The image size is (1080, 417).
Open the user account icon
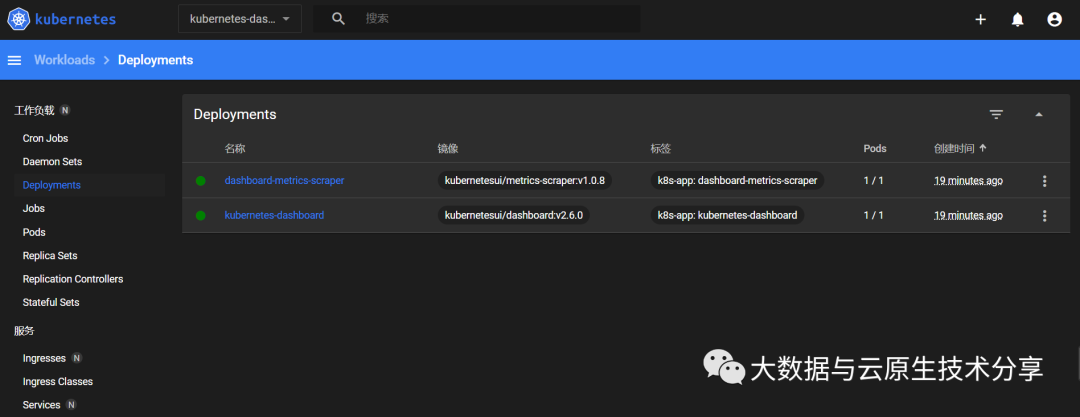[x=1055, y=19]
